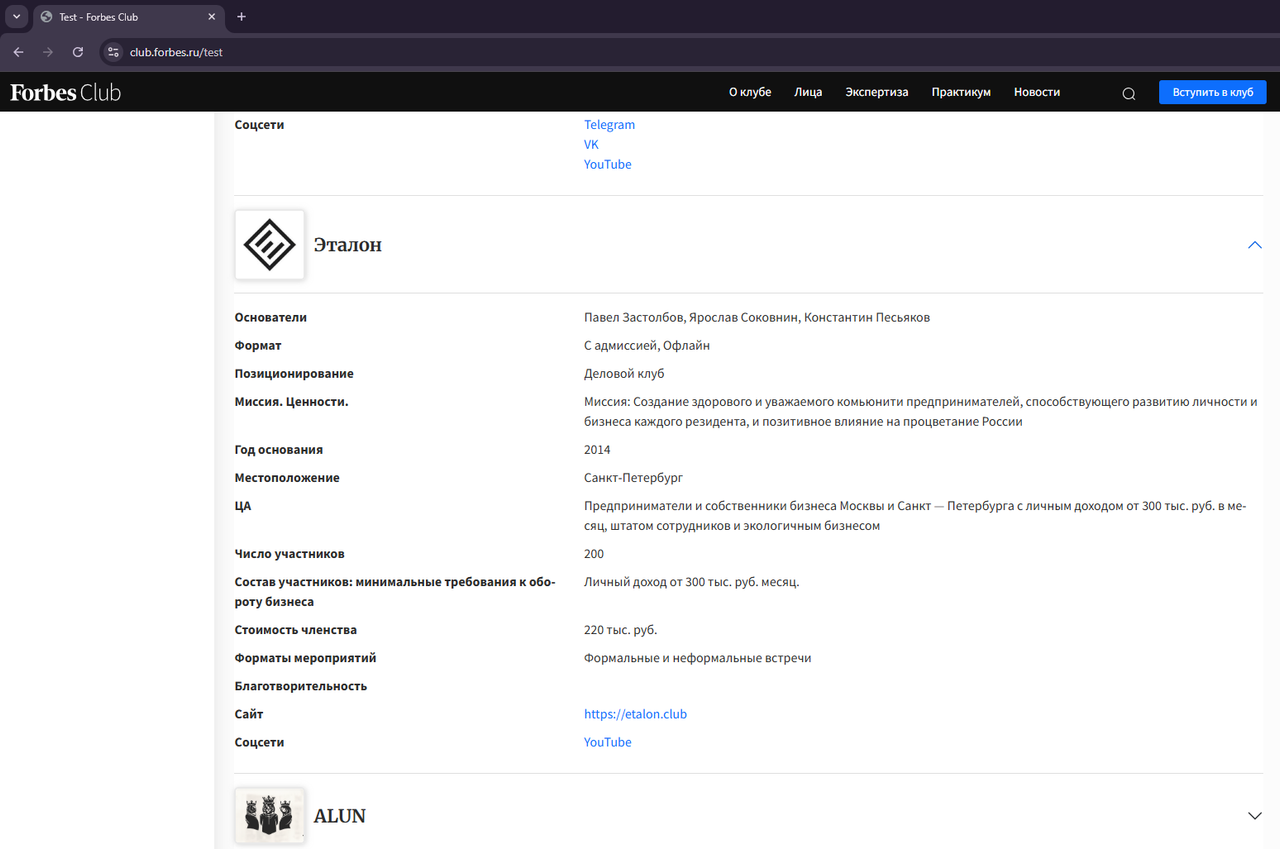Click the 220 тыс. руб. value

(621, 630)
